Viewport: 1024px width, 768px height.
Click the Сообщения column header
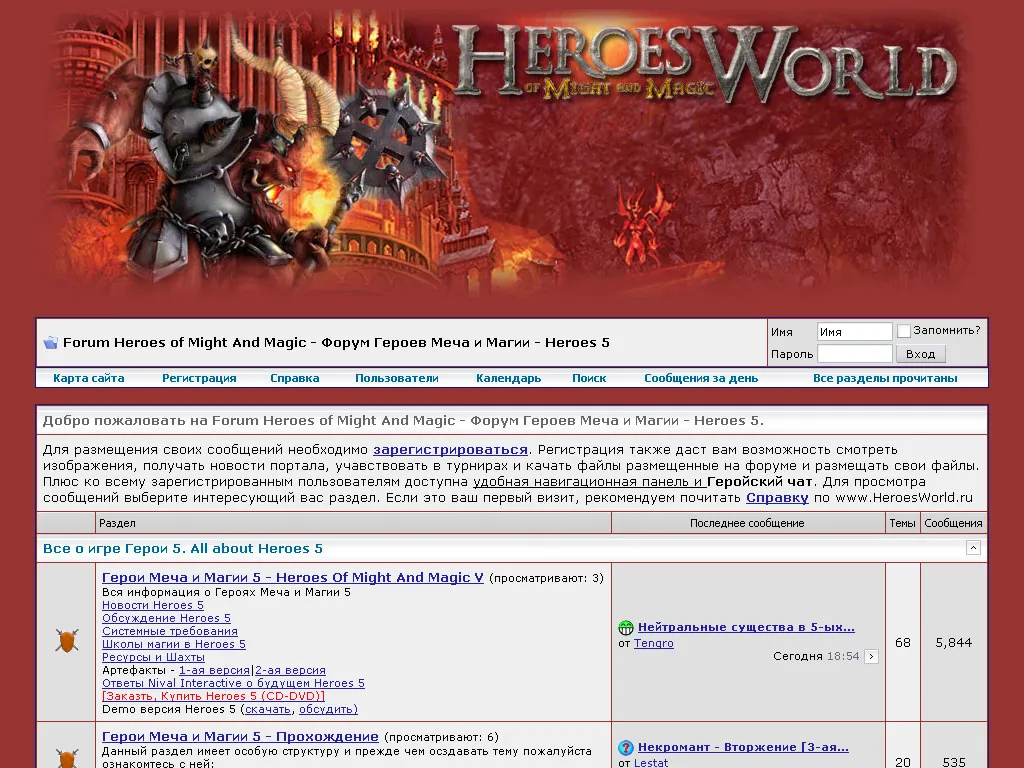point(953,523)
